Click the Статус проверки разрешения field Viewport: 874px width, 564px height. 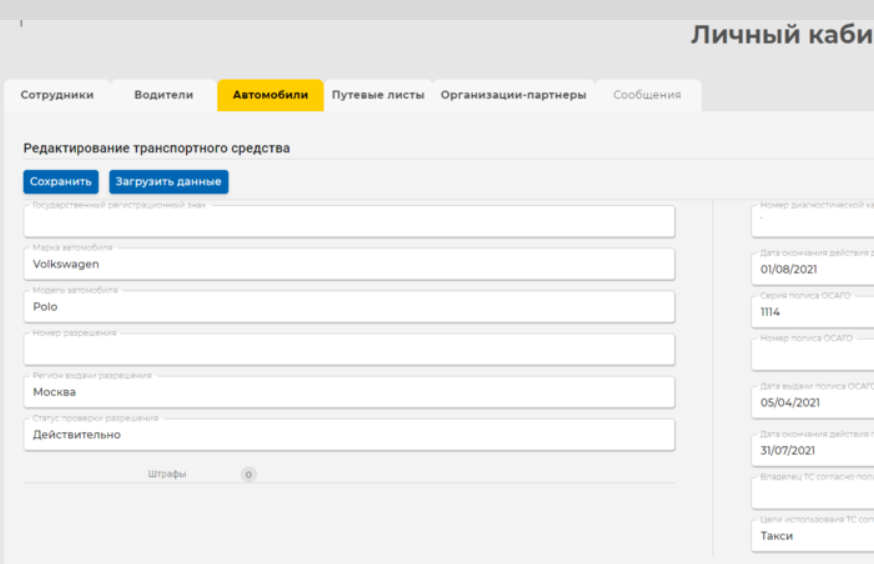coord(348,435)
